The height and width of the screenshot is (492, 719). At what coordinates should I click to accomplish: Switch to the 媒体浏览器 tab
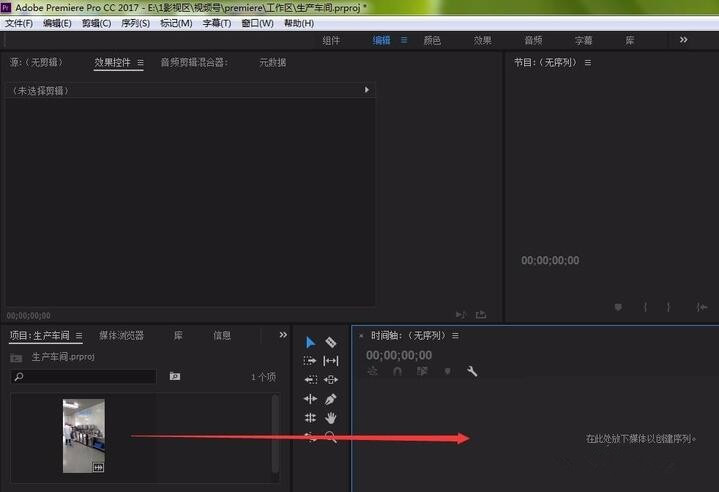(x=120, y=336)
